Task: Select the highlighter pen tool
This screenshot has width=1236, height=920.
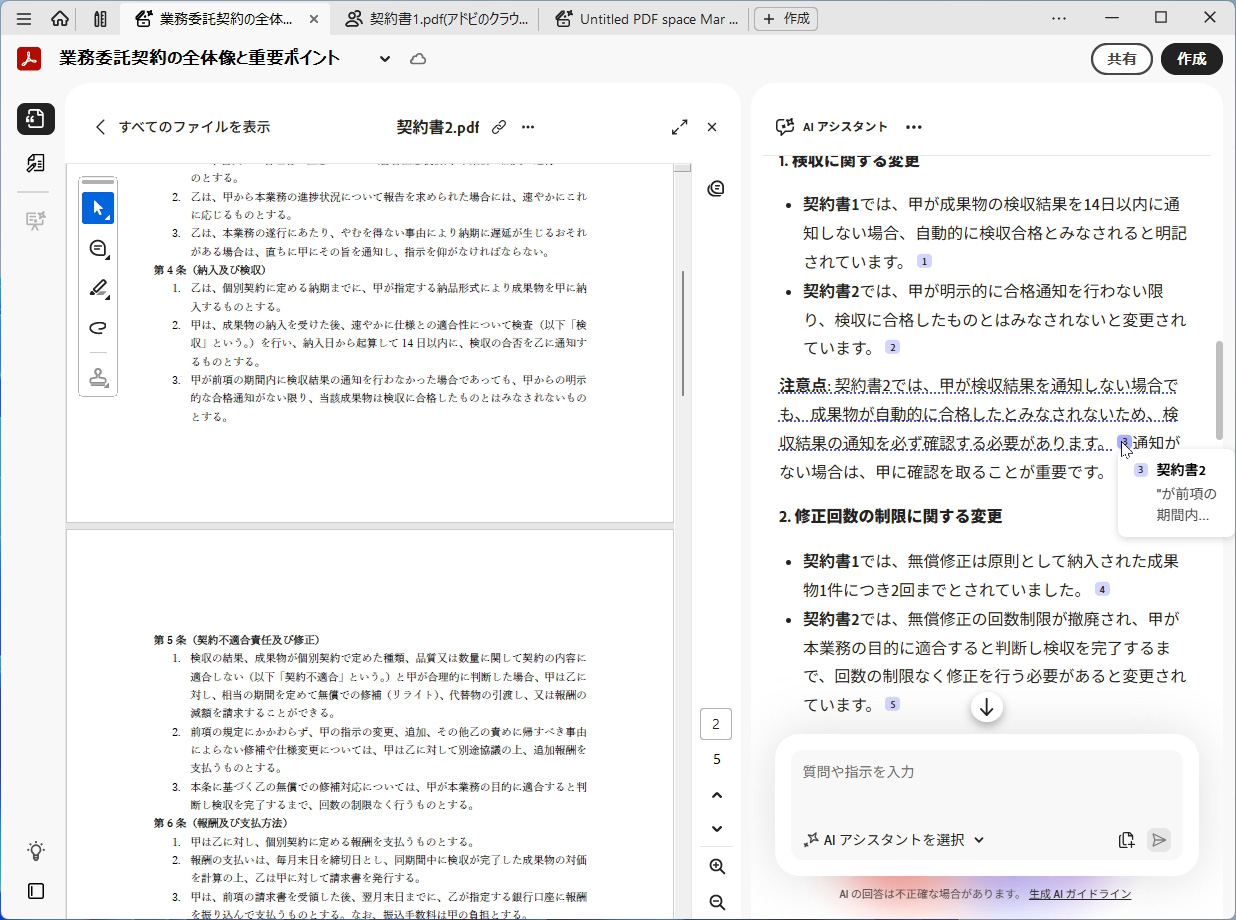Action: [x=98, y=289]
